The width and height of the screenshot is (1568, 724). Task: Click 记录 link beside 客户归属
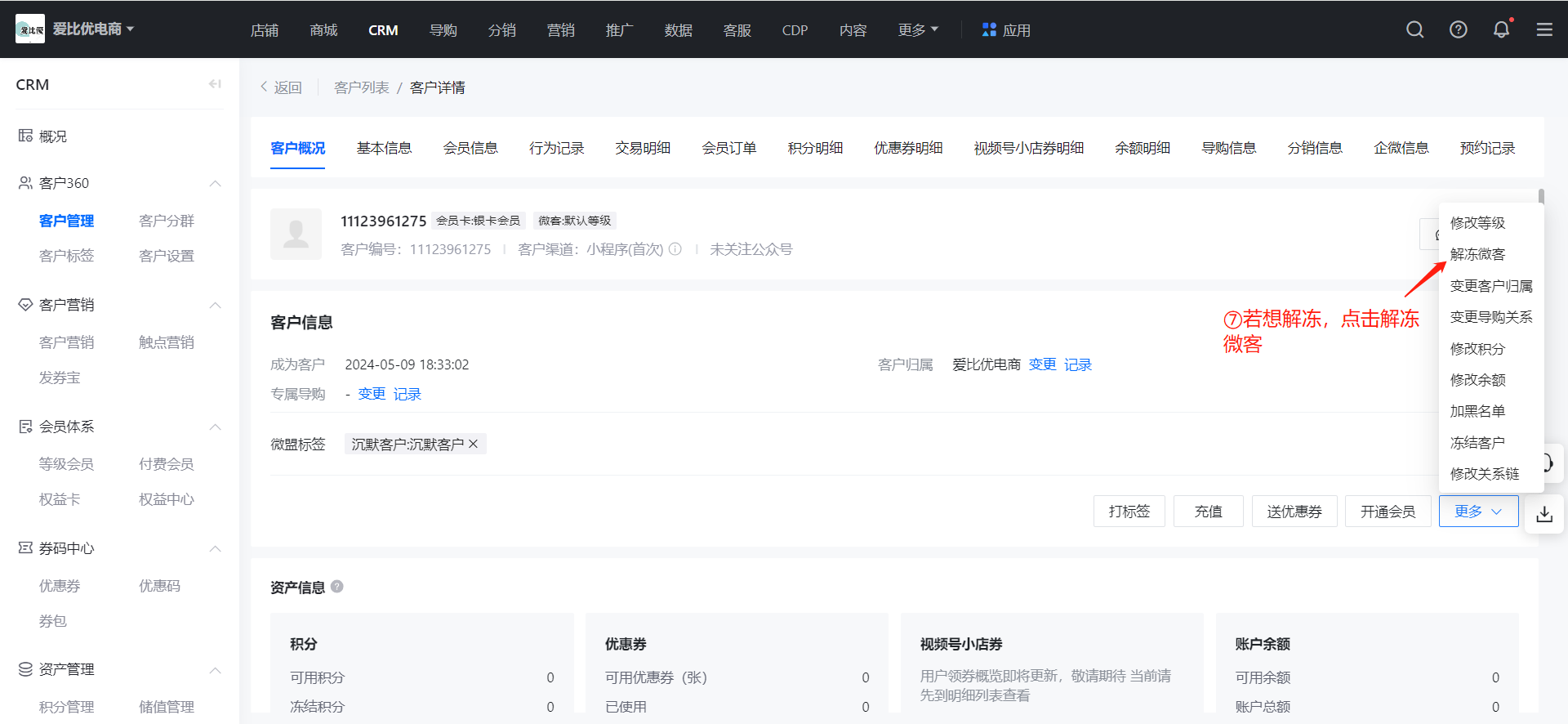1078,364
